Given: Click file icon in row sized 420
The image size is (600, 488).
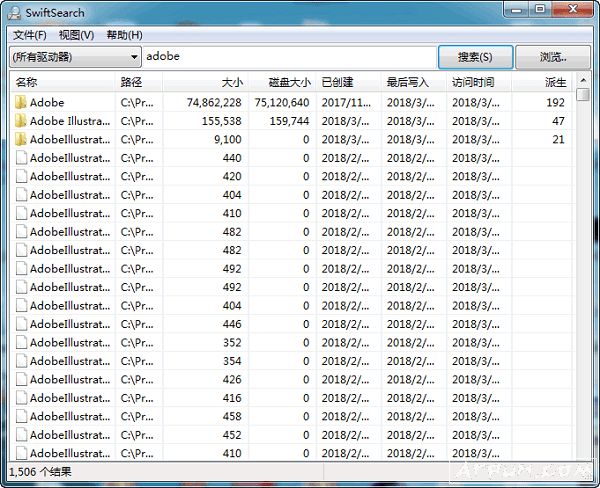Looking at the screenshot, I should (x=21, y=176).
